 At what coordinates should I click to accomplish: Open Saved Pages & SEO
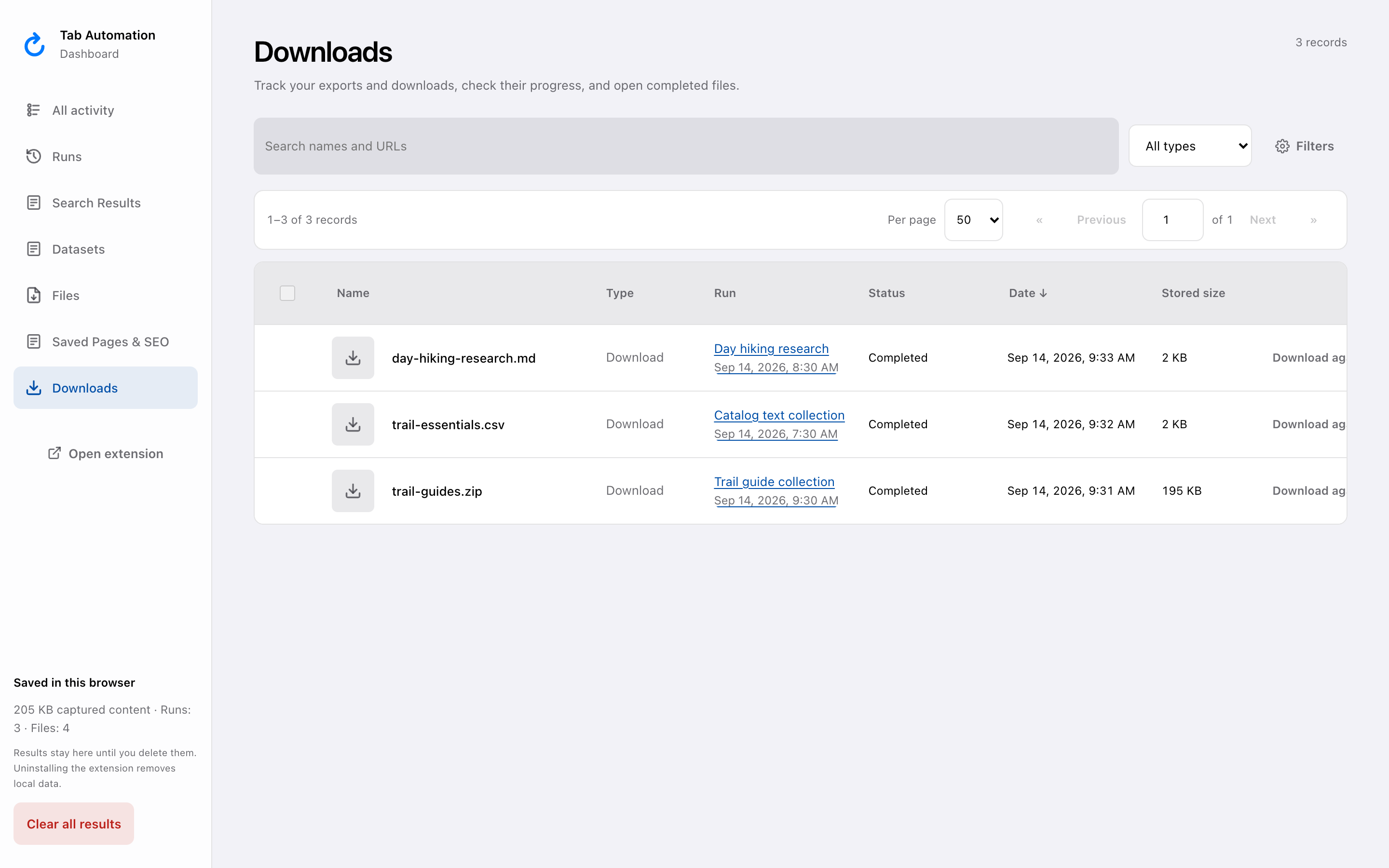[106, 341]
